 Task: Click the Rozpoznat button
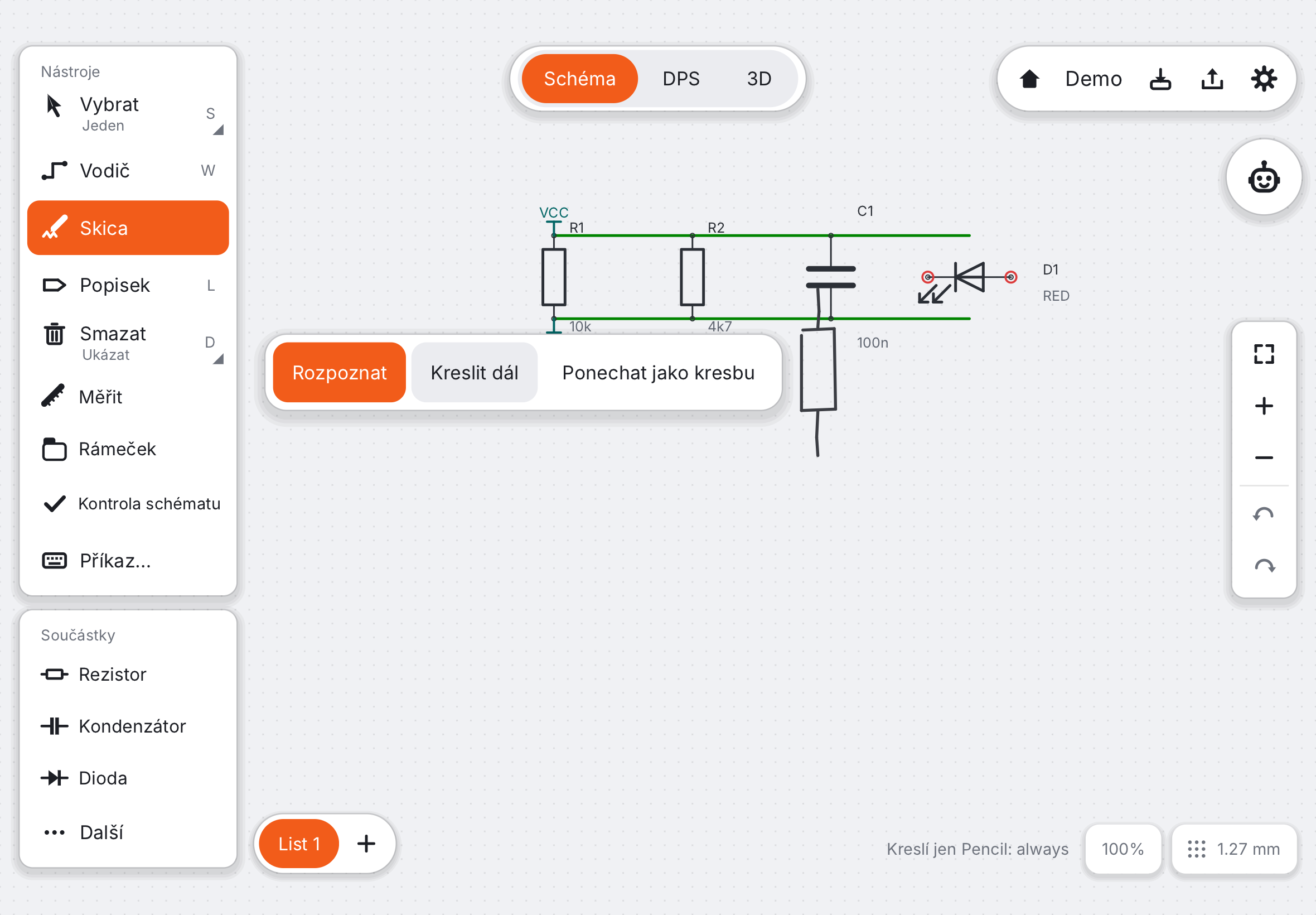(340, 373)
